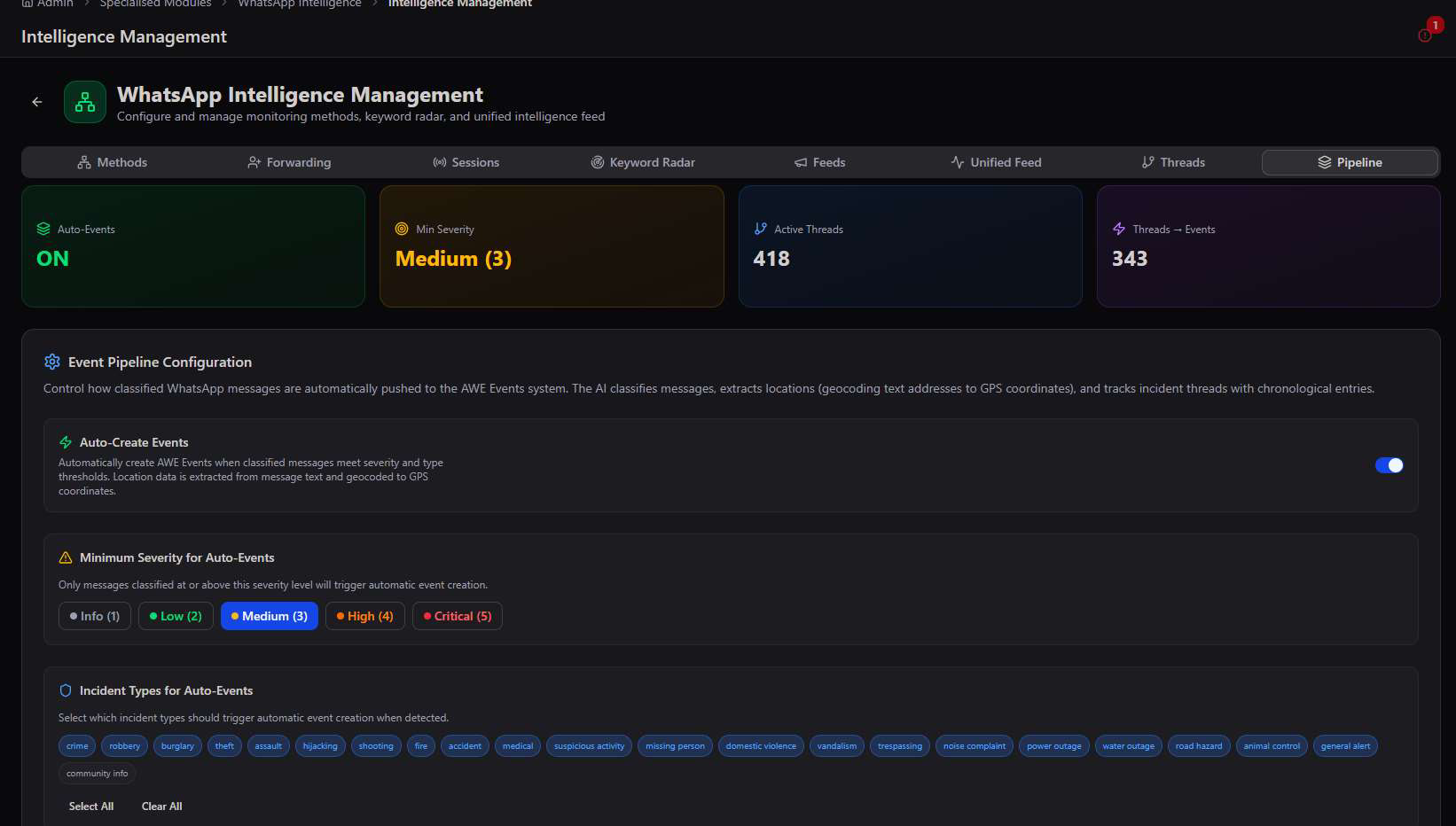
Task: Toggle the road hazard incident type
Action: 1199,746
